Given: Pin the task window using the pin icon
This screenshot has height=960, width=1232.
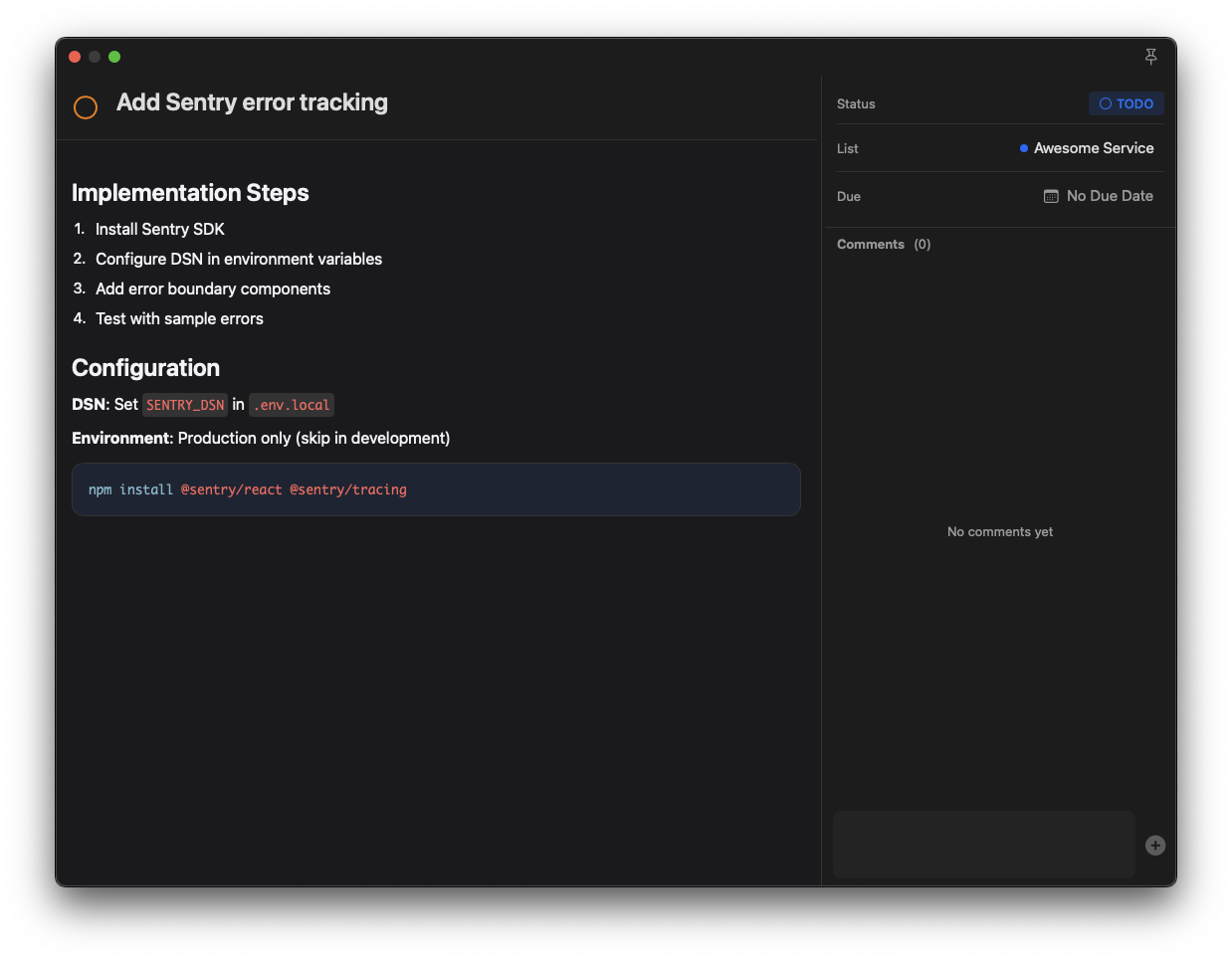Looking at the screenshot, I should coord(1150,57).
